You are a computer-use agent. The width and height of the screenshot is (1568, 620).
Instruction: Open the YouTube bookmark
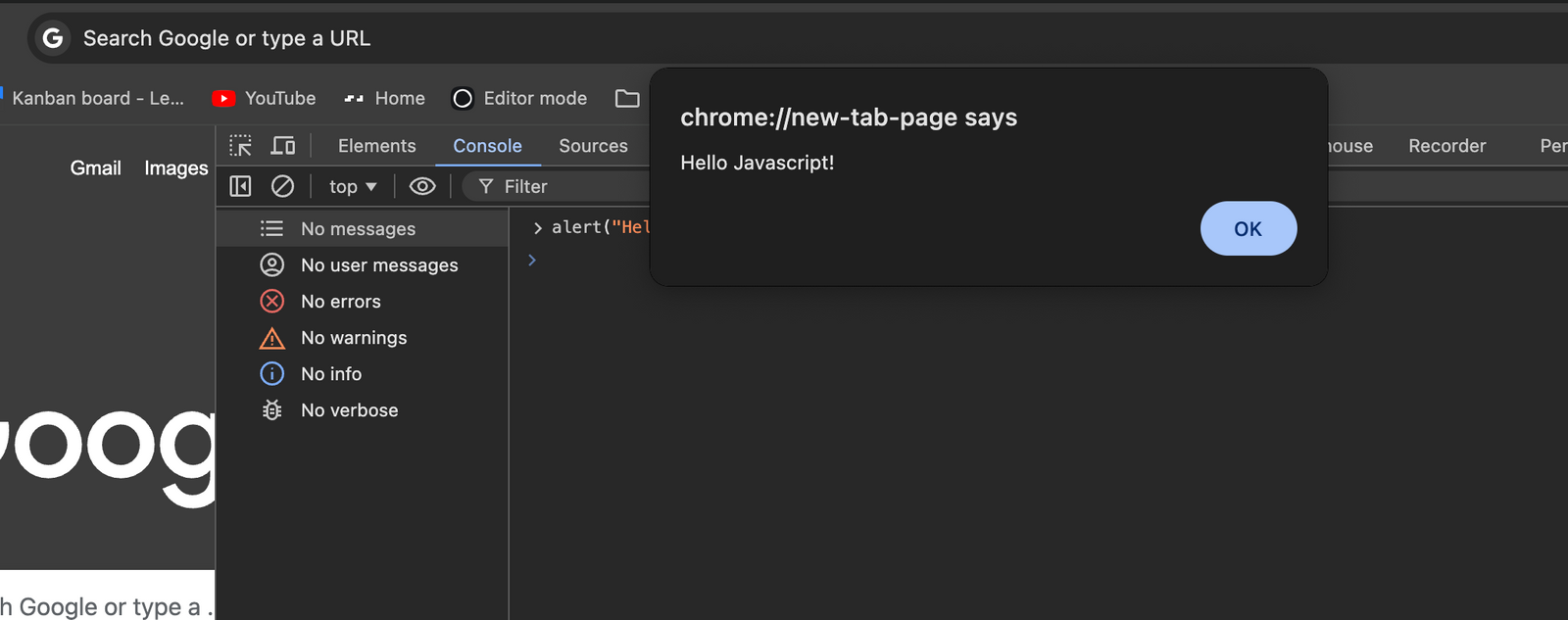[265, 98]
